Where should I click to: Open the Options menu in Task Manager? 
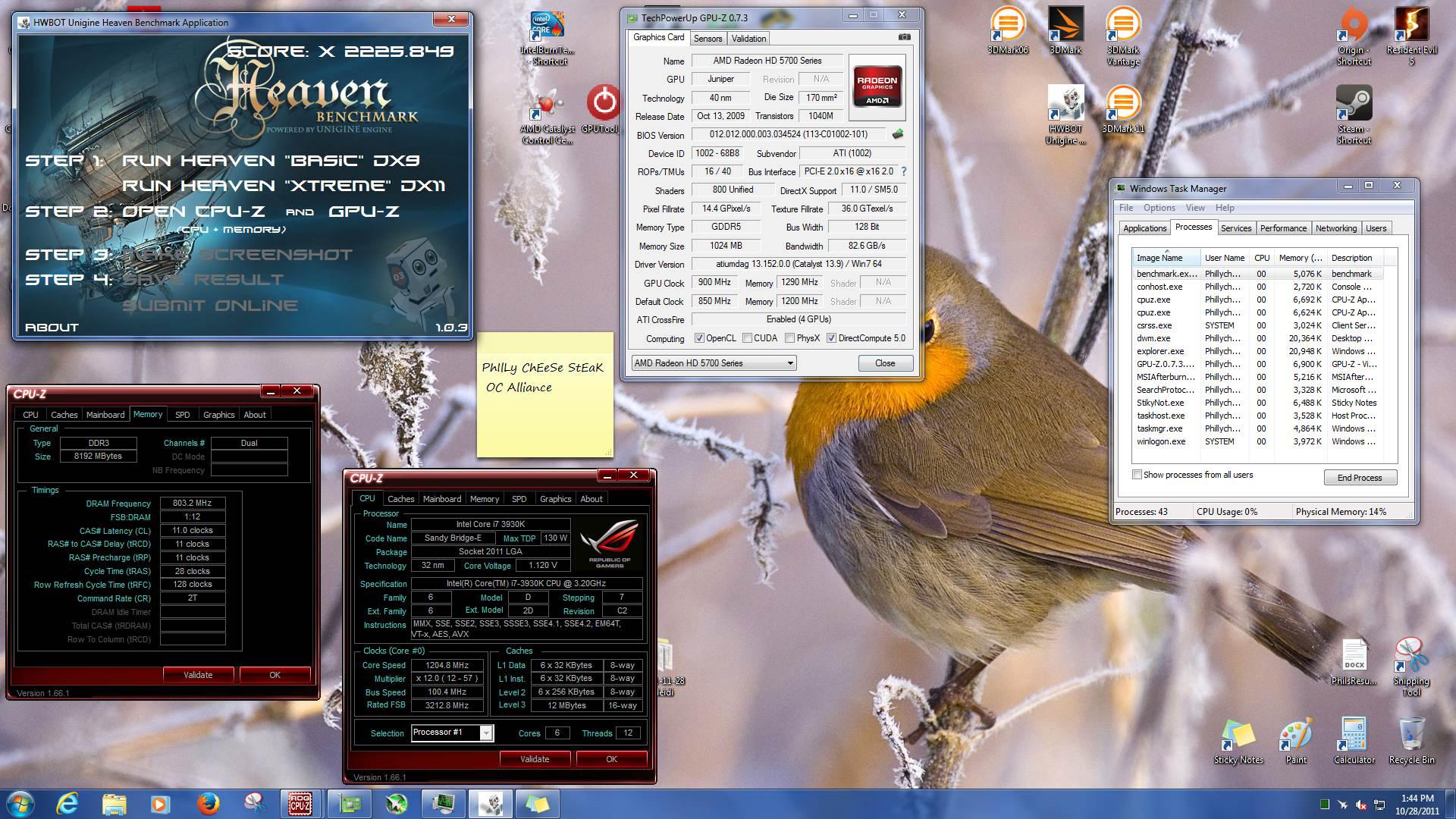(x=1159, y=208)
